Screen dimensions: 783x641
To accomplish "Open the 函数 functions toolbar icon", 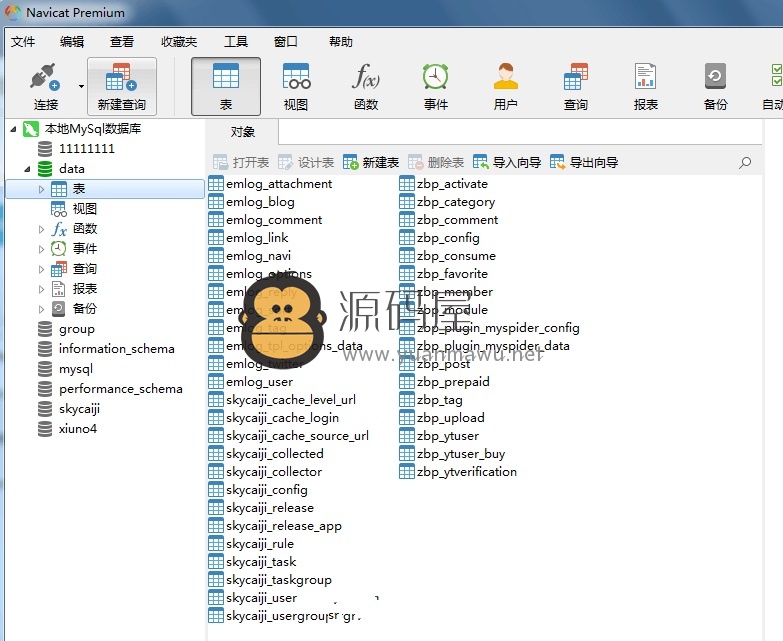I will tap(366, 86).
